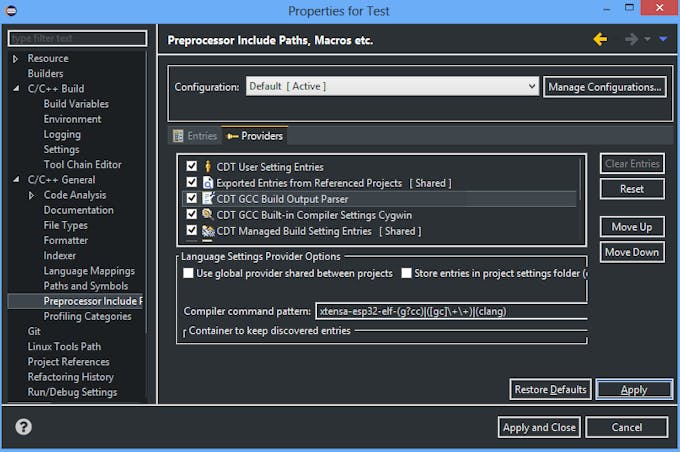The height and width of the screenshot is (452, 680).
Task: Click the Providers tab key icon
Action: click(232, 136)
